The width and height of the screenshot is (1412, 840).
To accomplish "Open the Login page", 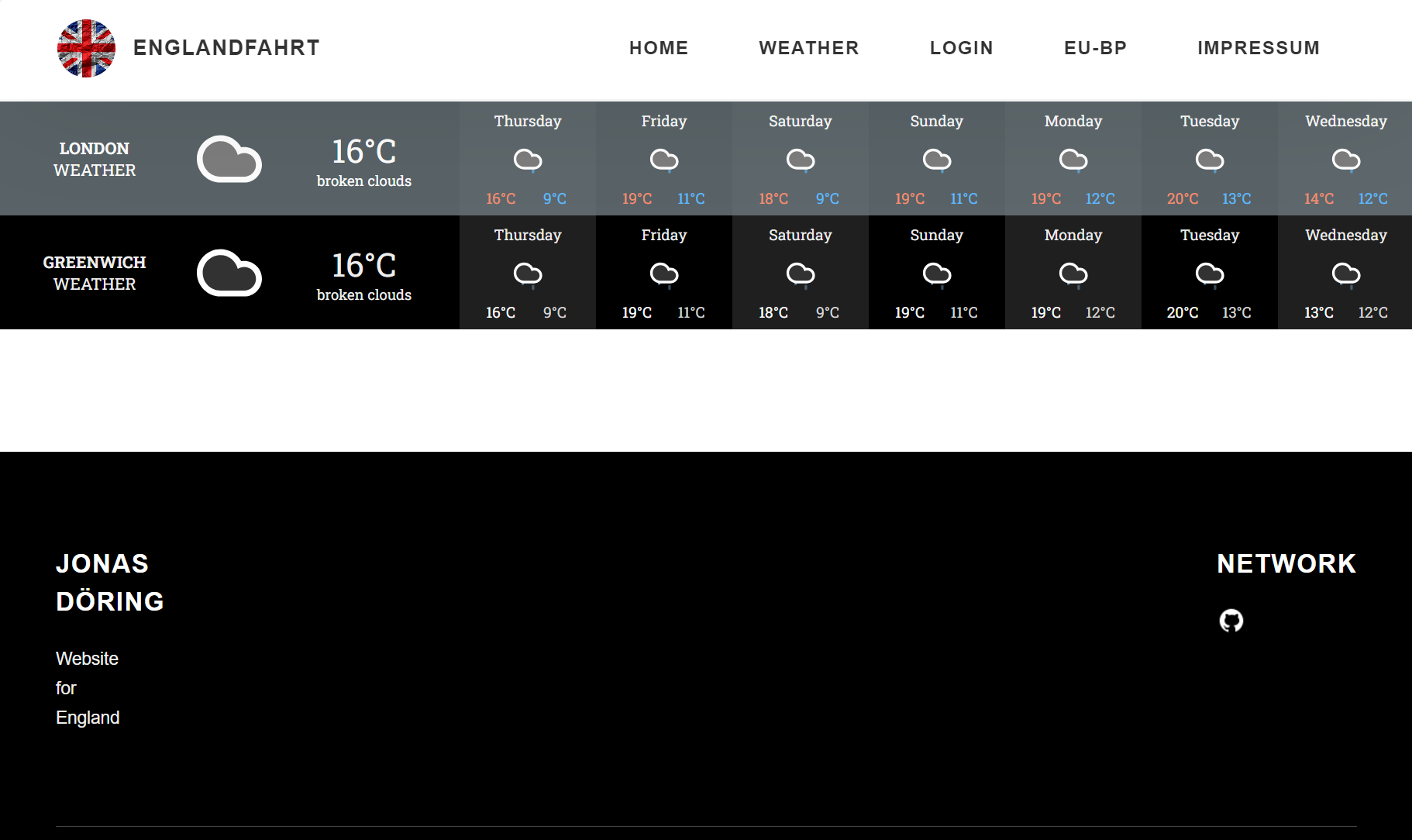I will tap(961, 48).
